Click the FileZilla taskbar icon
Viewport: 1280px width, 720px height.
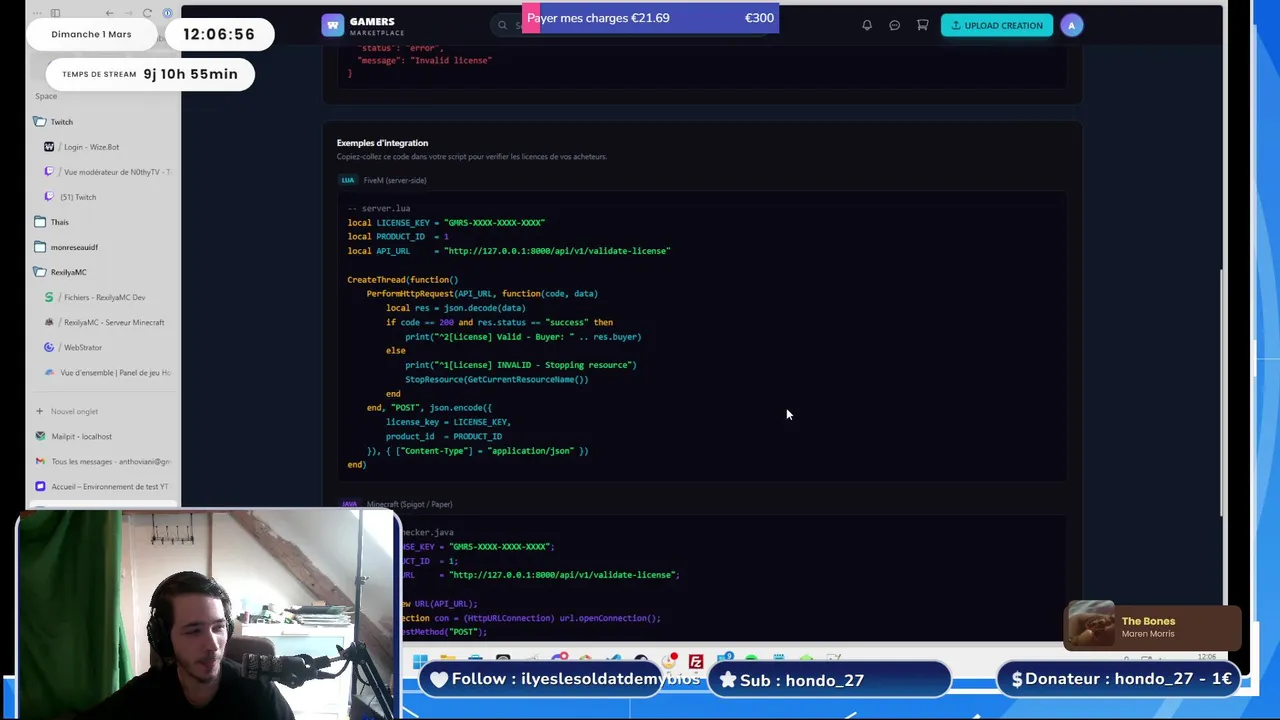[x=696, y=661]
